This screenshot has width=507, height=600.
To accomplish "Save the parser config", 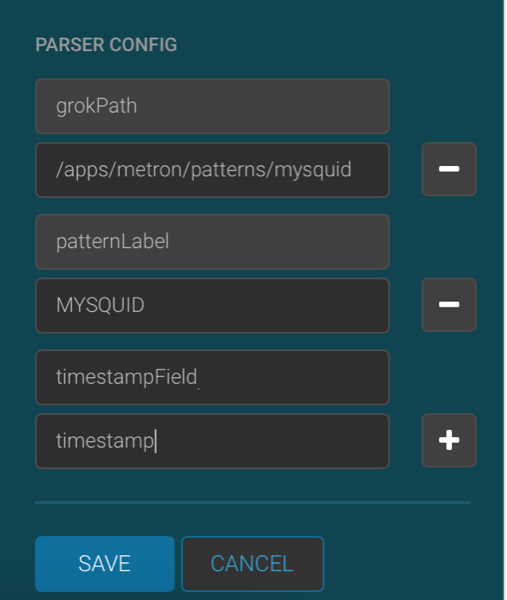I will tap(105, 564).
